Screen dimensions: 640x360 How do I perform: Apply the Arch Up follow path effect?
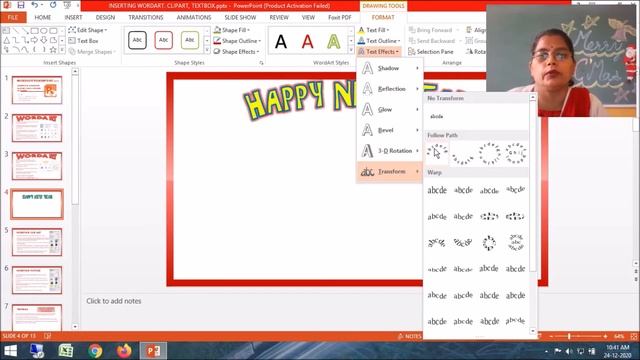pyautogui.click(x=437, y=153)
